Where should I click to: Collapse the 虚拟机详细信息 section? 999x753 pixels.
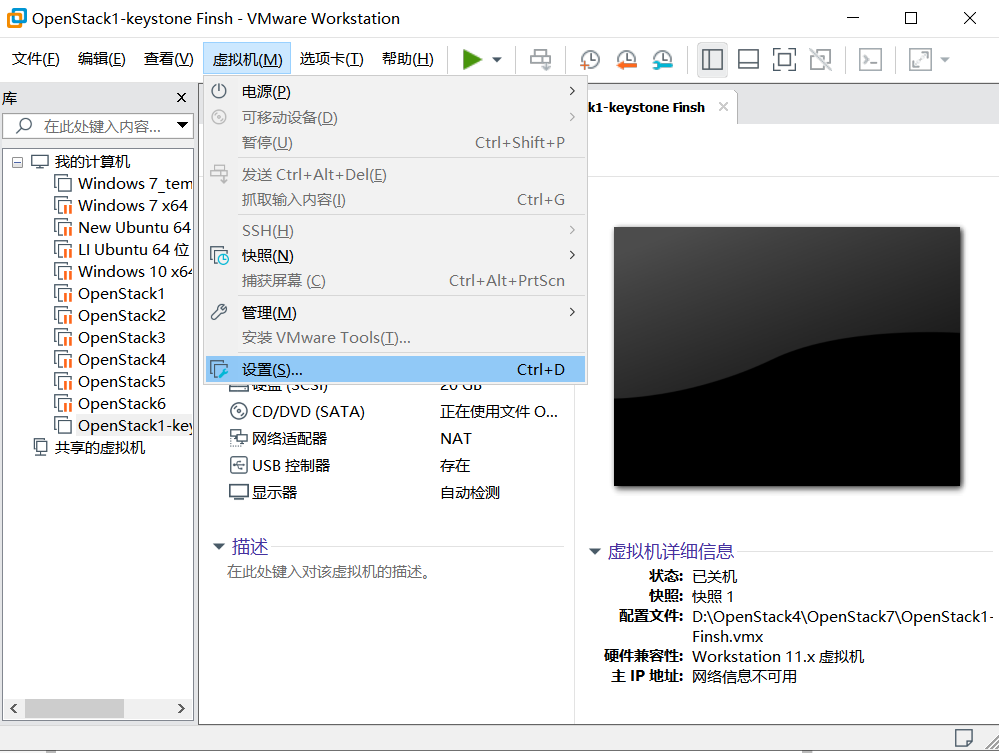[x=595, y=551]
